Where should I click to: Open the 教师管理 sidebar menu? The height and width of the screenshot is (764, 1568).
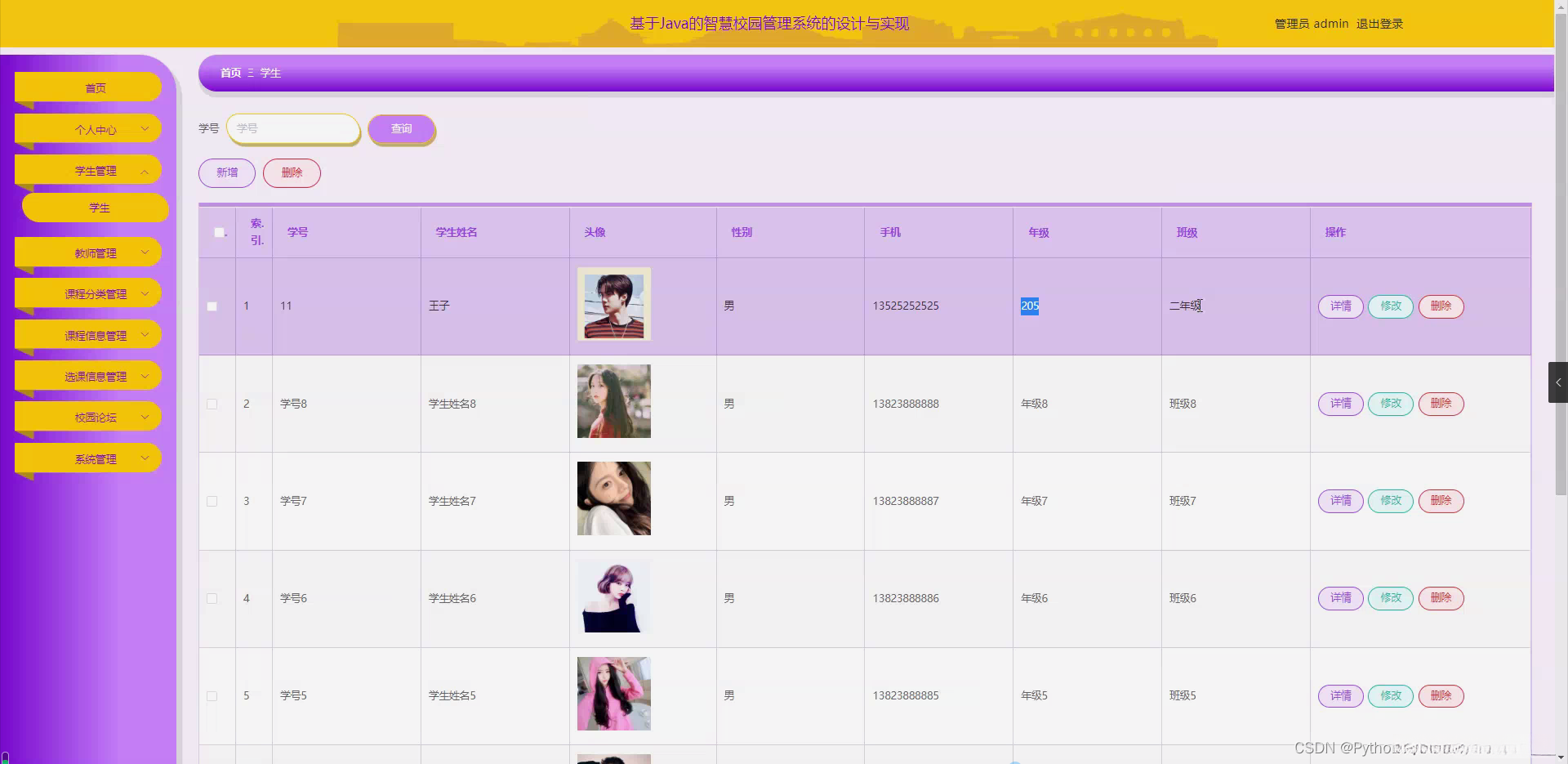pos(88,252)
